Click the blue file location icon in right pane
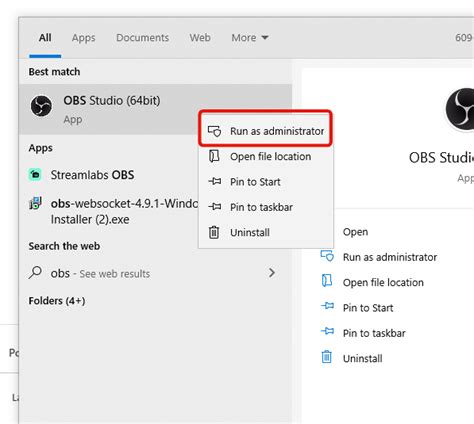This screenshot has height=424, width=474. pos(327,281)
